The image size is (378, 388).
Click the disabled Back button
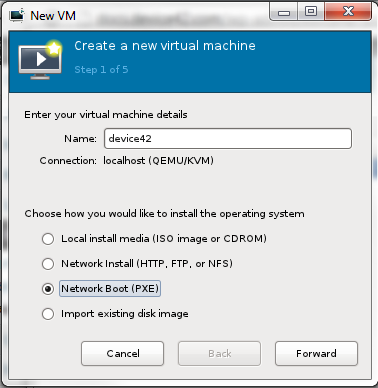[x=219, y=353]
